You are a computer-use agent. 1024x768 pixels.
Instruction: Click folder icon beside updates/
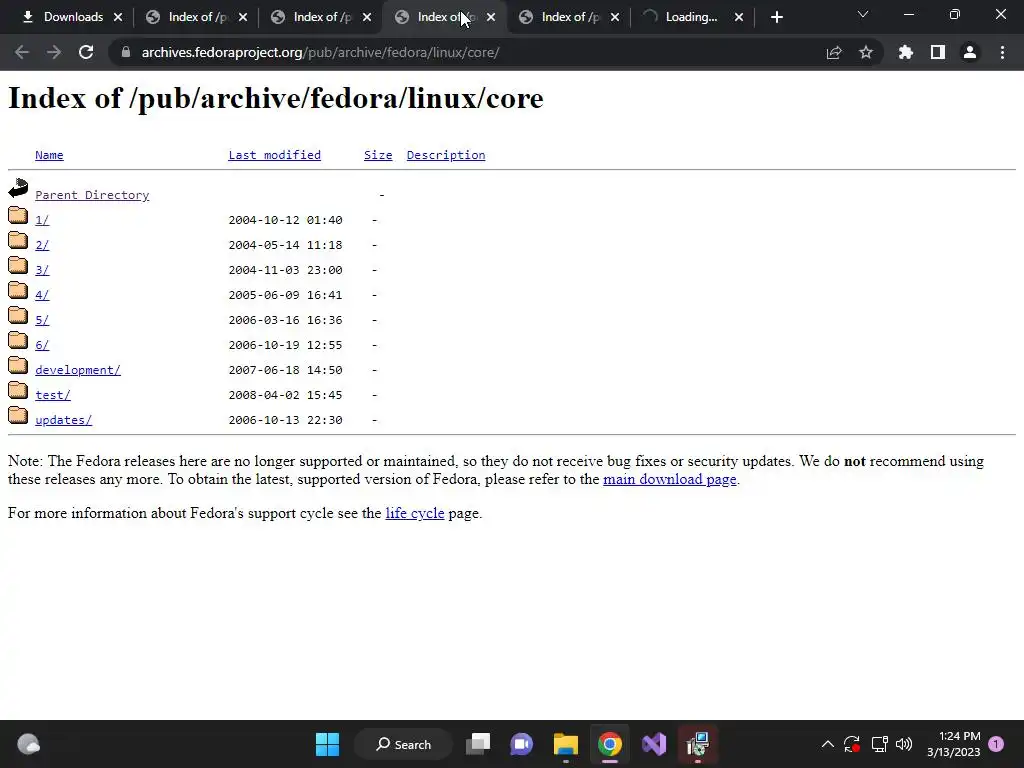point(18,415)
